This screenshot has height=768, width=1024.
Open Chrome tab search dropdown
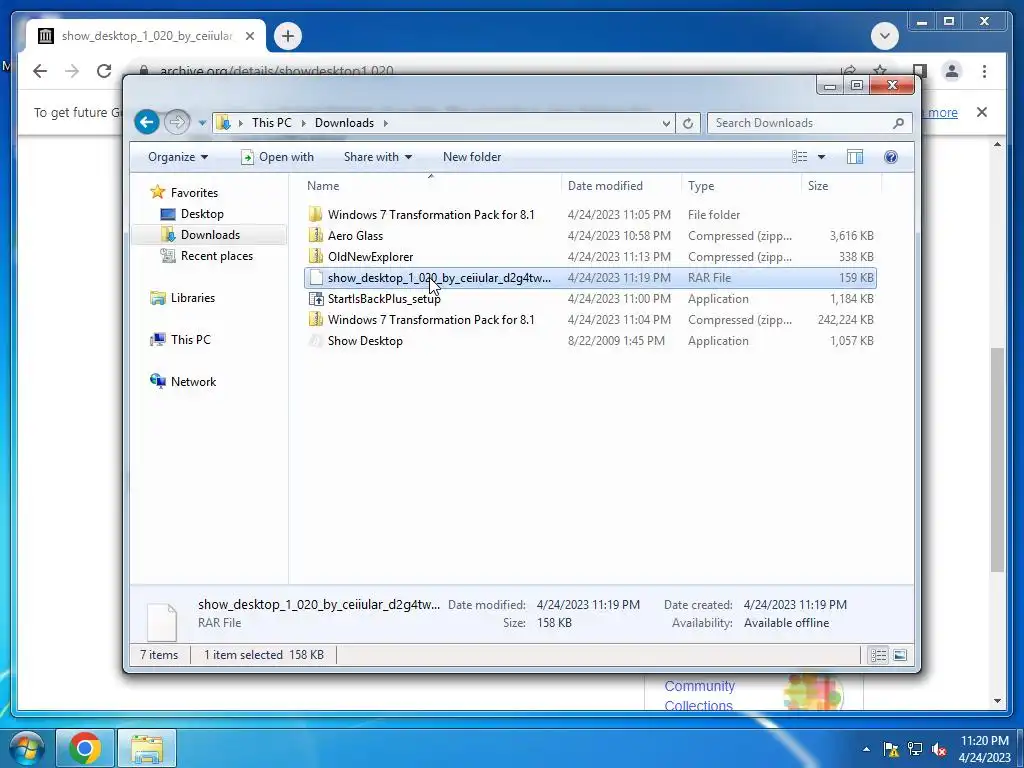pos(885,36)
